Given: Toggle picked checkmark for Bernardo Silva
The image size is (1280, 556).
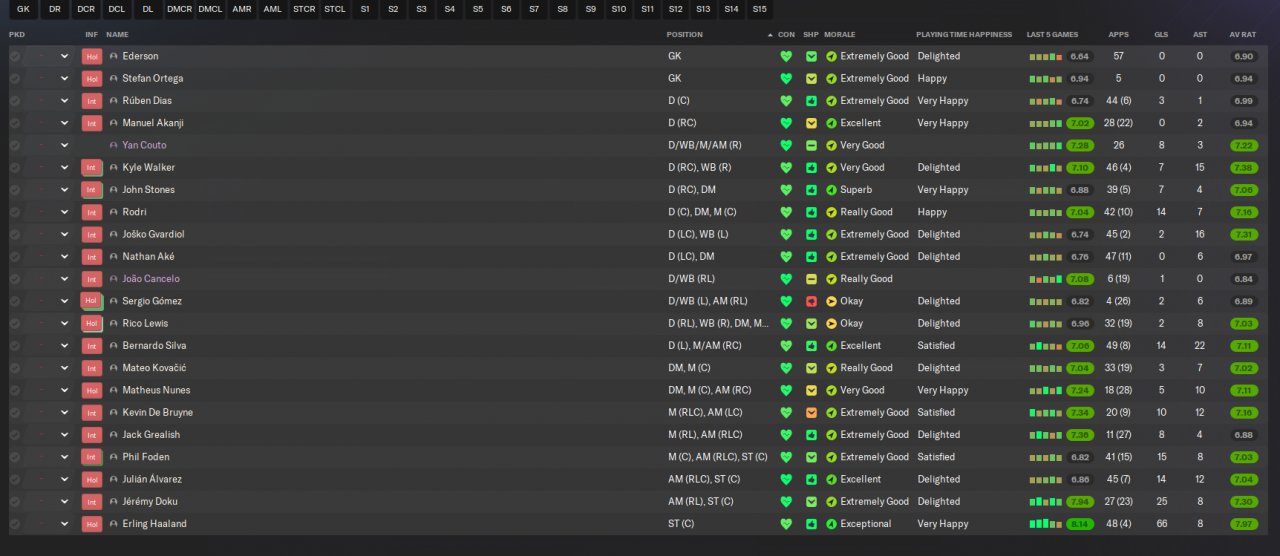Looking at the screenshot, I should click(x=14, y=346).
